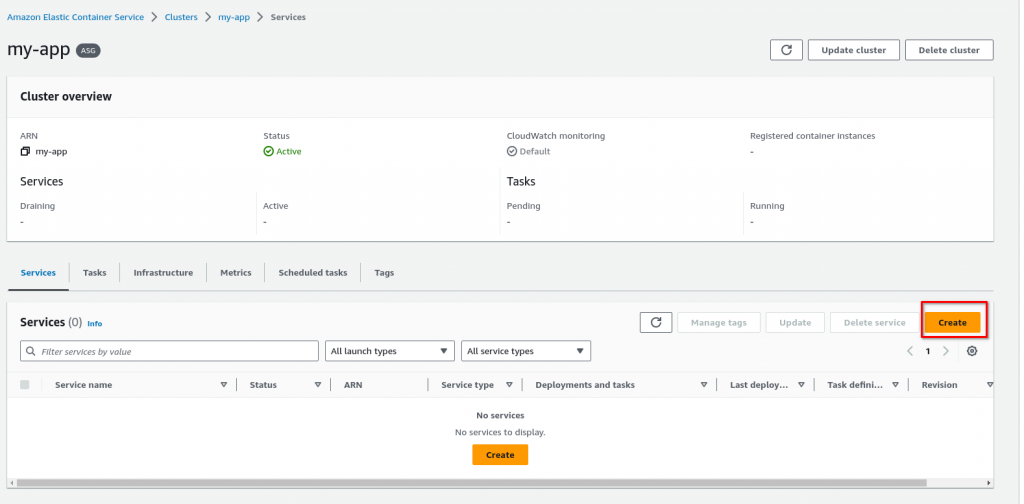Switch to the Tasks tab
The height and width of the screenshot is (504, 1024).
coord(95,273)
